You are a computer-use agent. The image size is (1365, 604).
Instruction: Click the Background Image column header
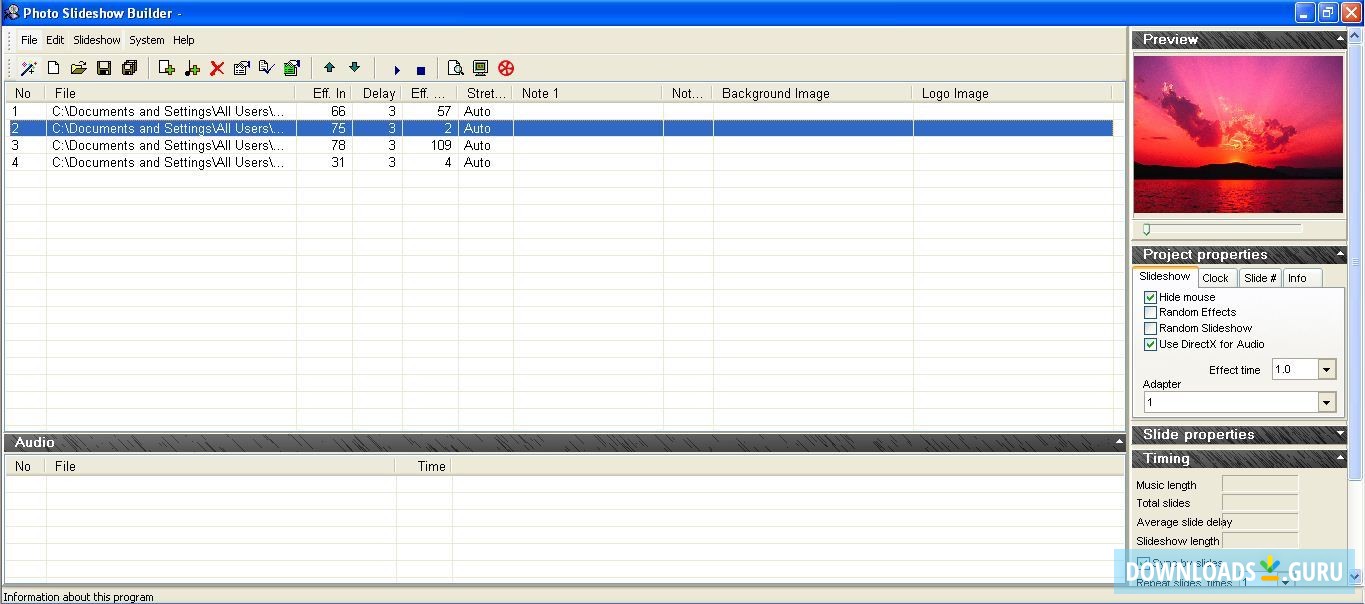click(x=813, y=93)
